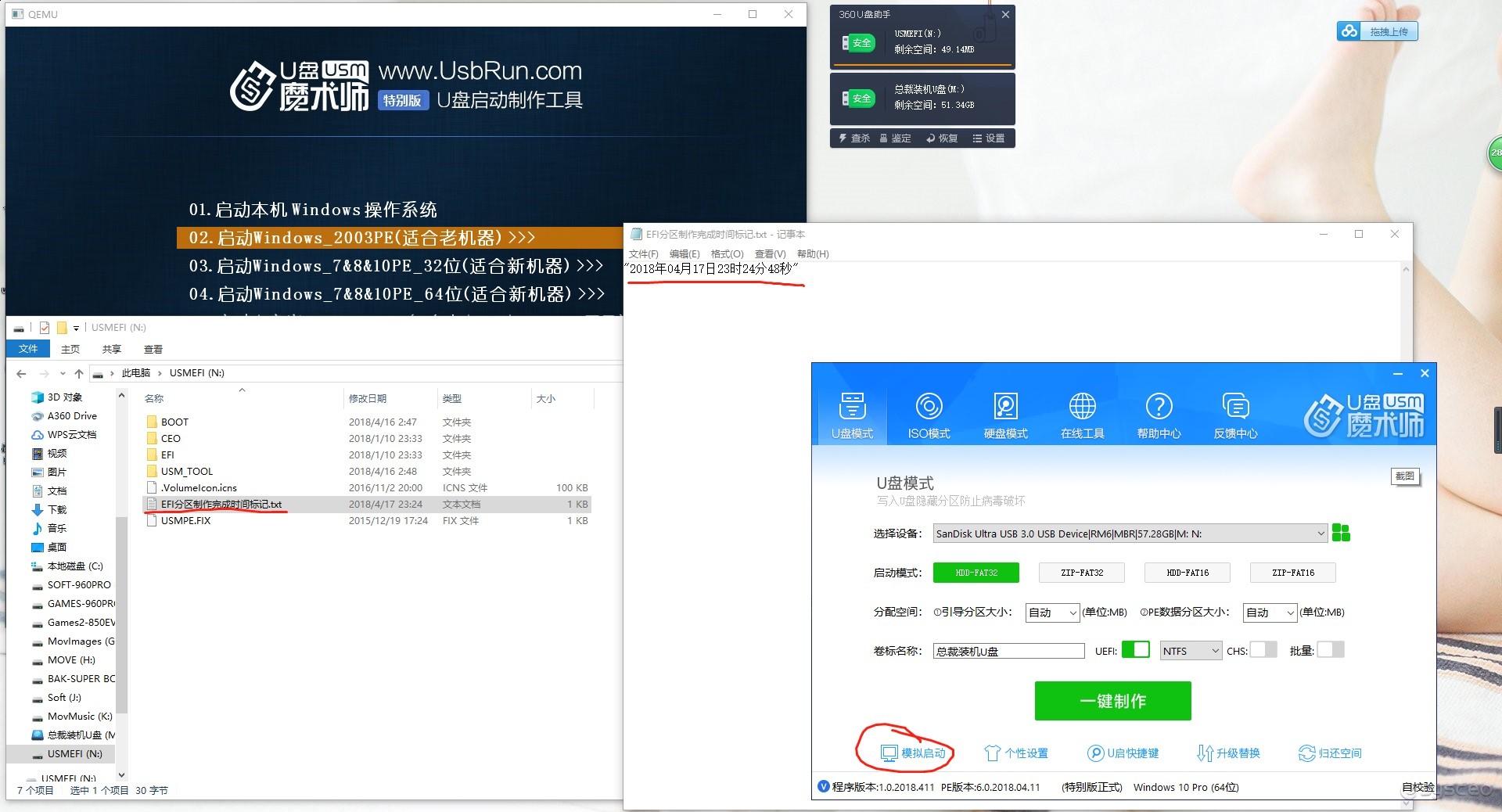
Task: Select 总裁装机U盘 drive in sidebar
Action: (x=73, y=735)
